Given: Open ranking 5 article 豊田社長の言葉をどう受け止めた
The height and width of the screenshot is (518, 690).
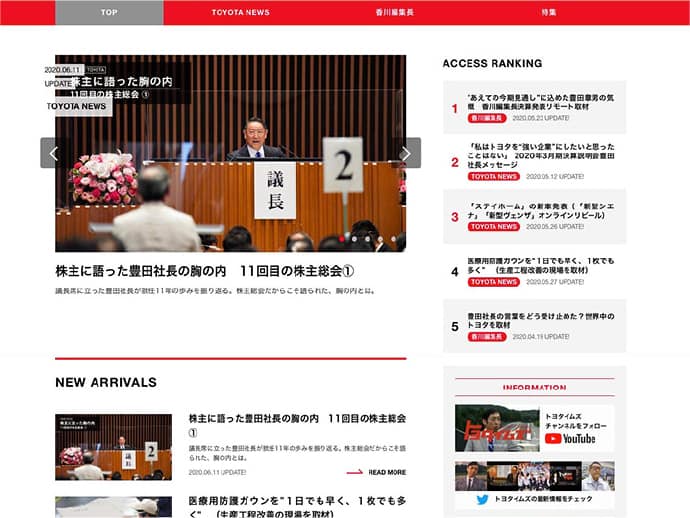Looking at the screenshot, I should coord(541,320).
